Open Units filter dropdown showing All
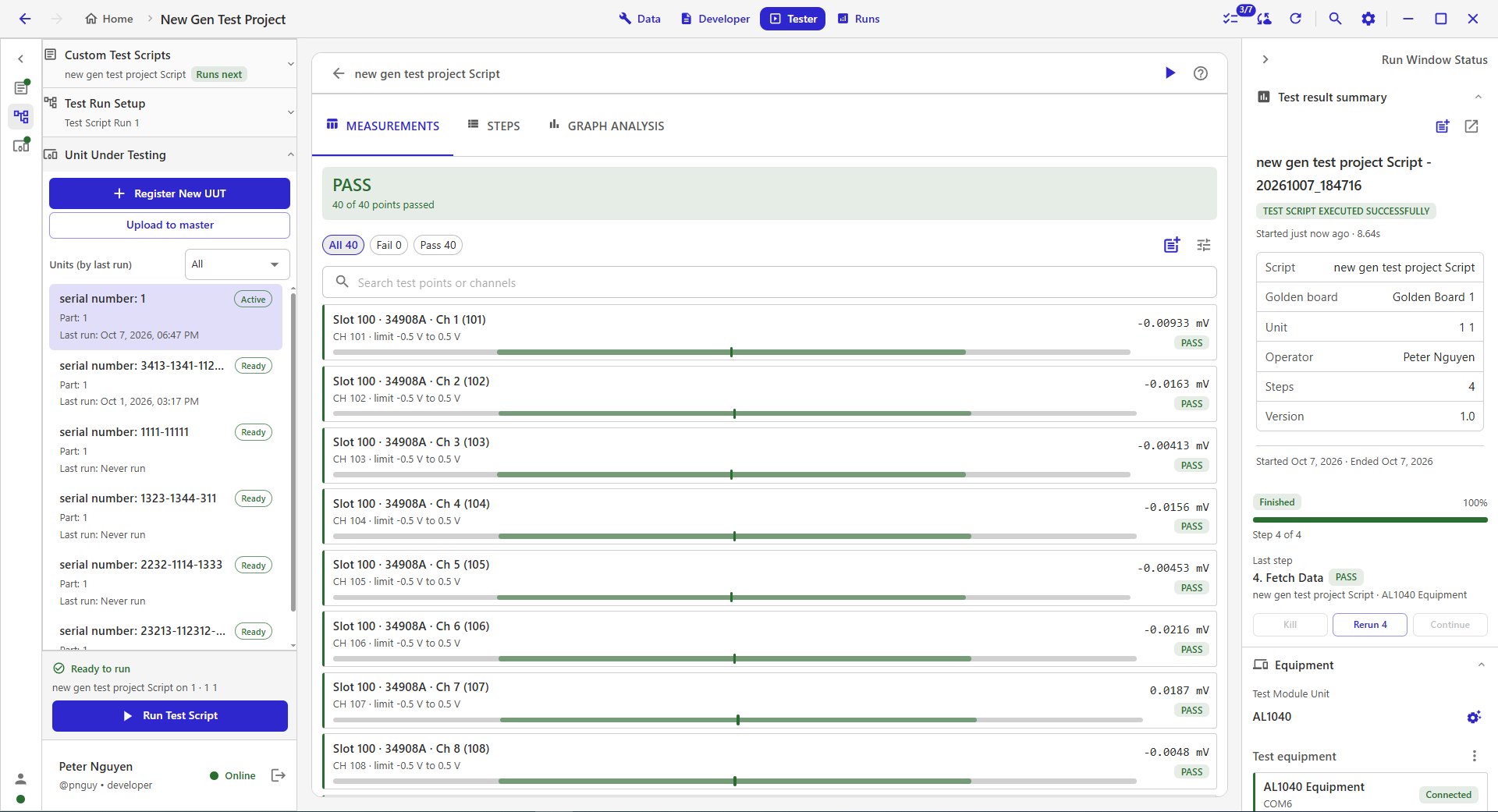This screenshot has width=1498, height=812. 237,264
